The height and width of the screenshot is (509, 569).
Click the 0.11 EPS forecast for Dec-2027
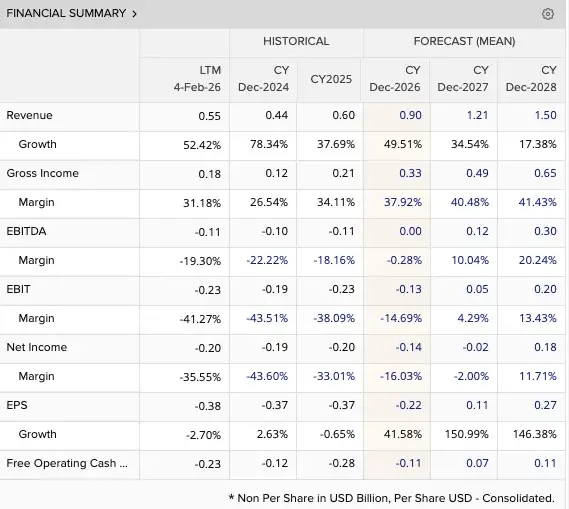tap(477, 405)
